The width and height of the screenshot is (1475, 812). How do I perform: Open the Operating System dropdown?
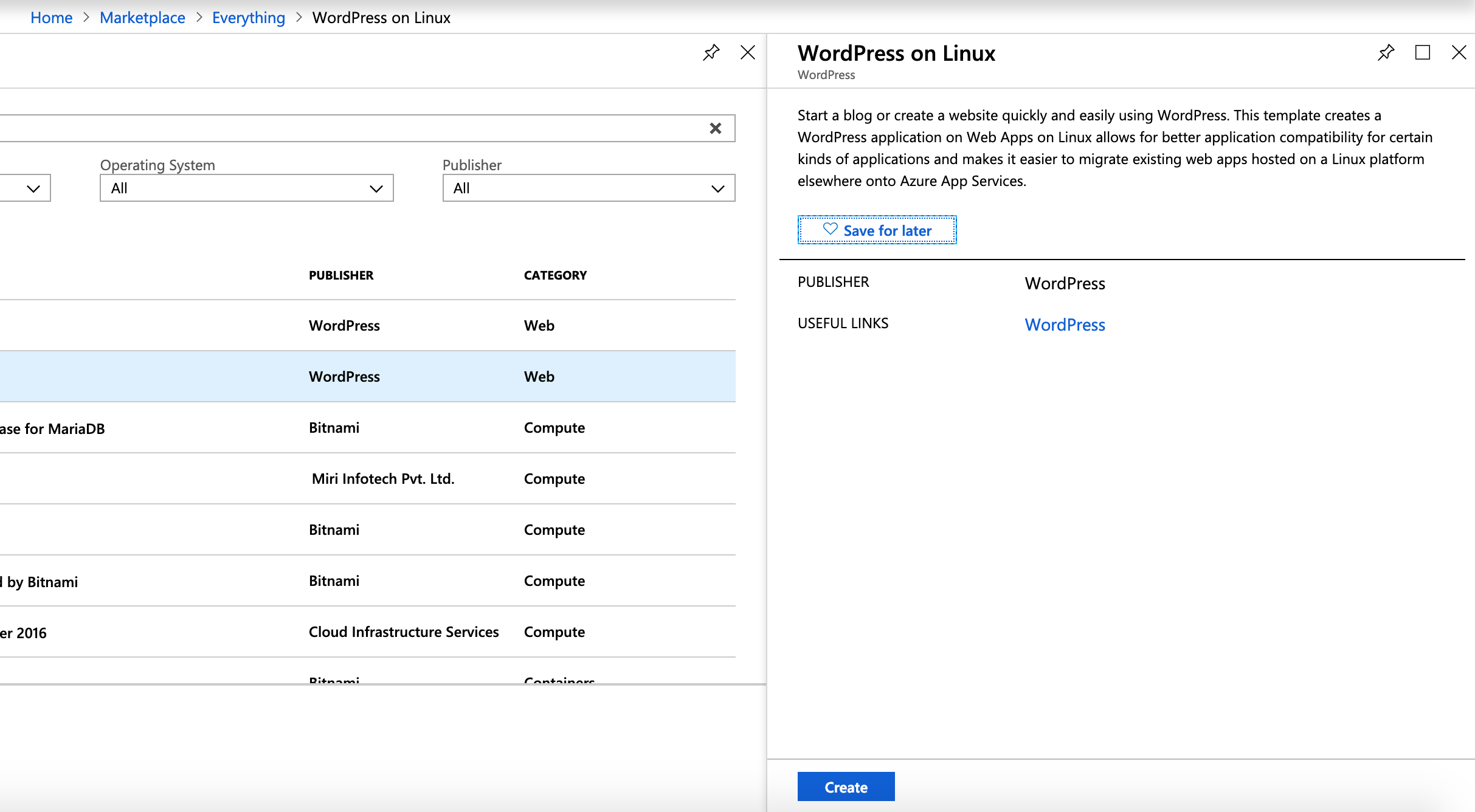click(x=246, y=188)
